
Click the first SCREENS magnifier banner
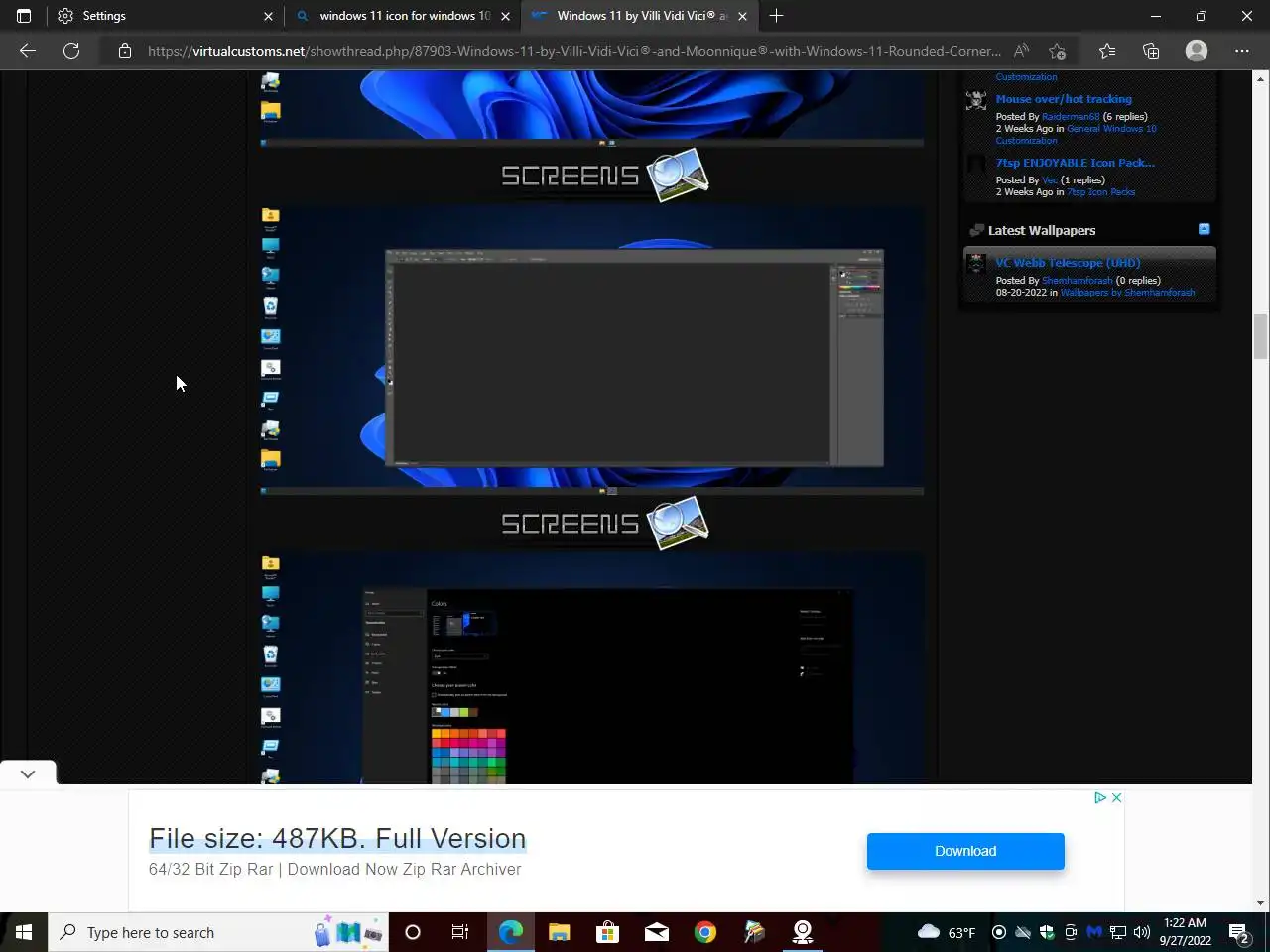point(604,175)
